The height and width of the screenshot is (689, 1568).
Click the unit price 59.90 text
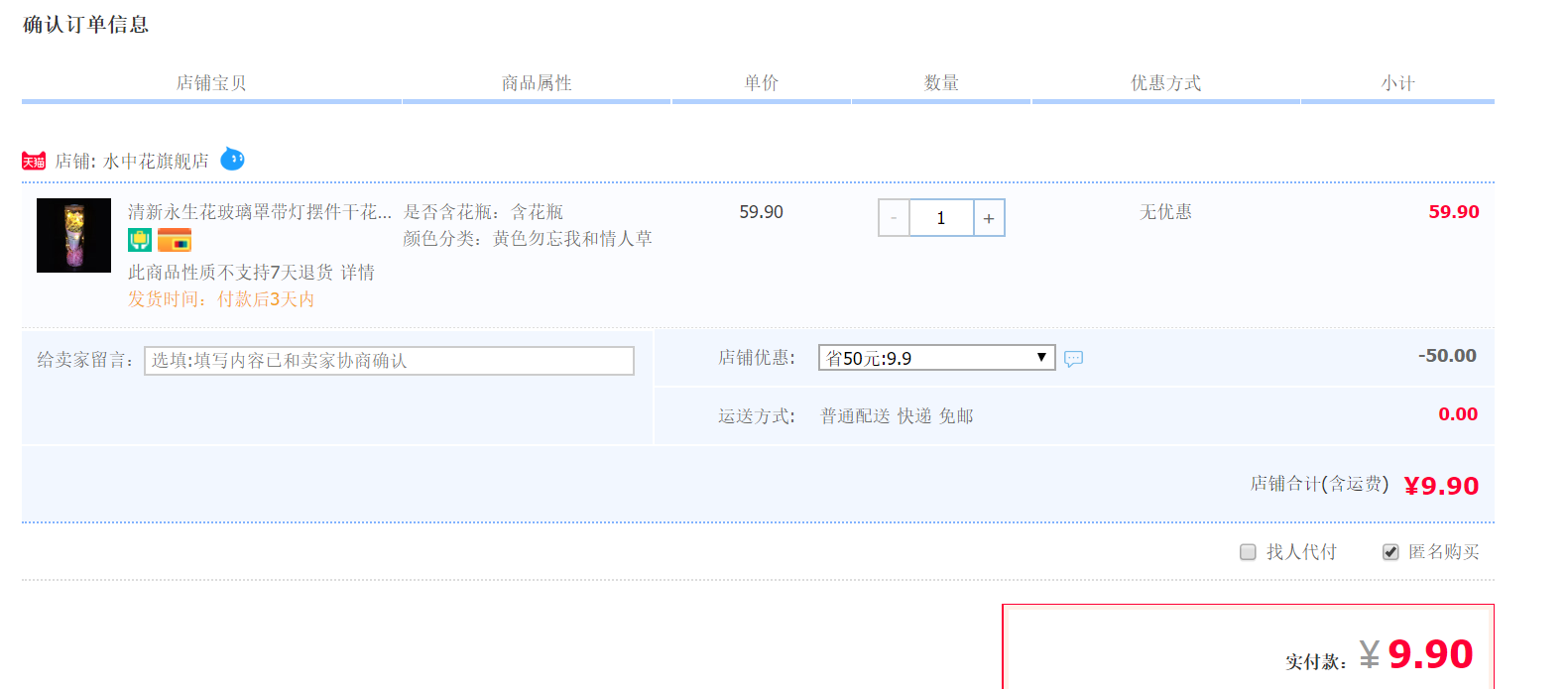click(762, 212)
